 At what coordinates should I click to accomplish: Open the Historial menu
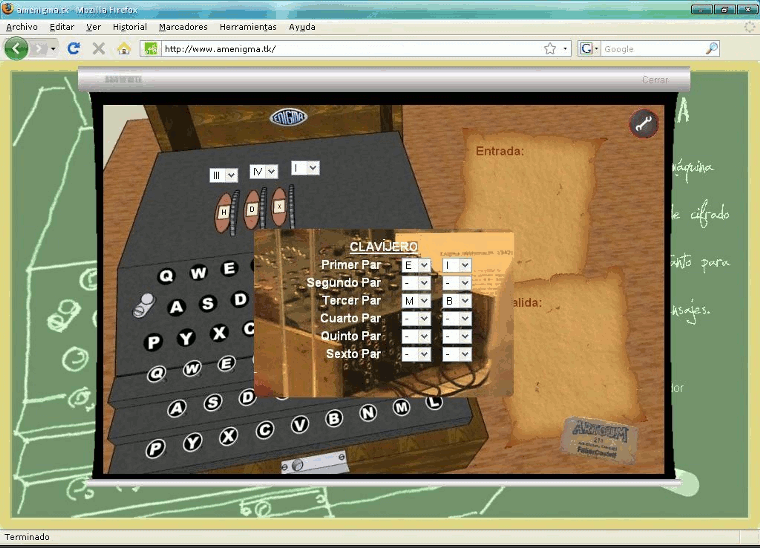pos(130,27)
